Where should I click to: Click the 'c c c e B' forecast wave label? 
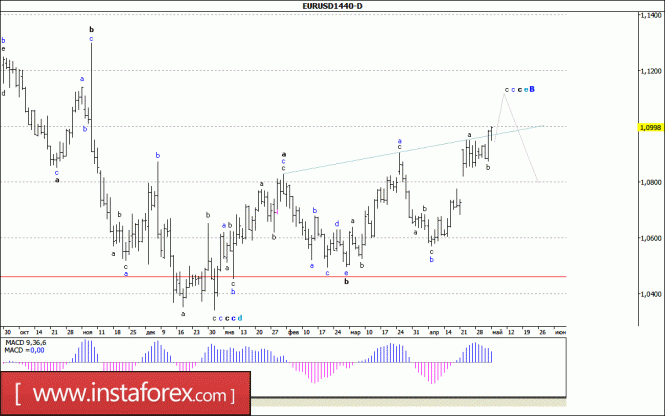point(520,89)
